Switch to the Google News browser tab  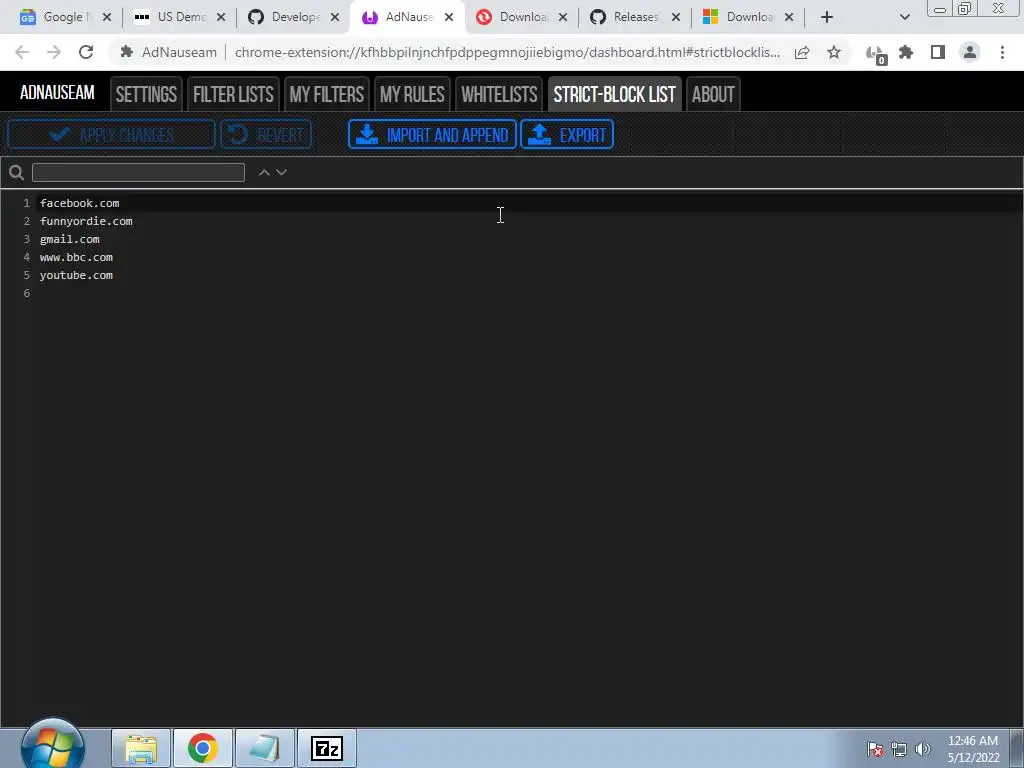tap(65, 17)
